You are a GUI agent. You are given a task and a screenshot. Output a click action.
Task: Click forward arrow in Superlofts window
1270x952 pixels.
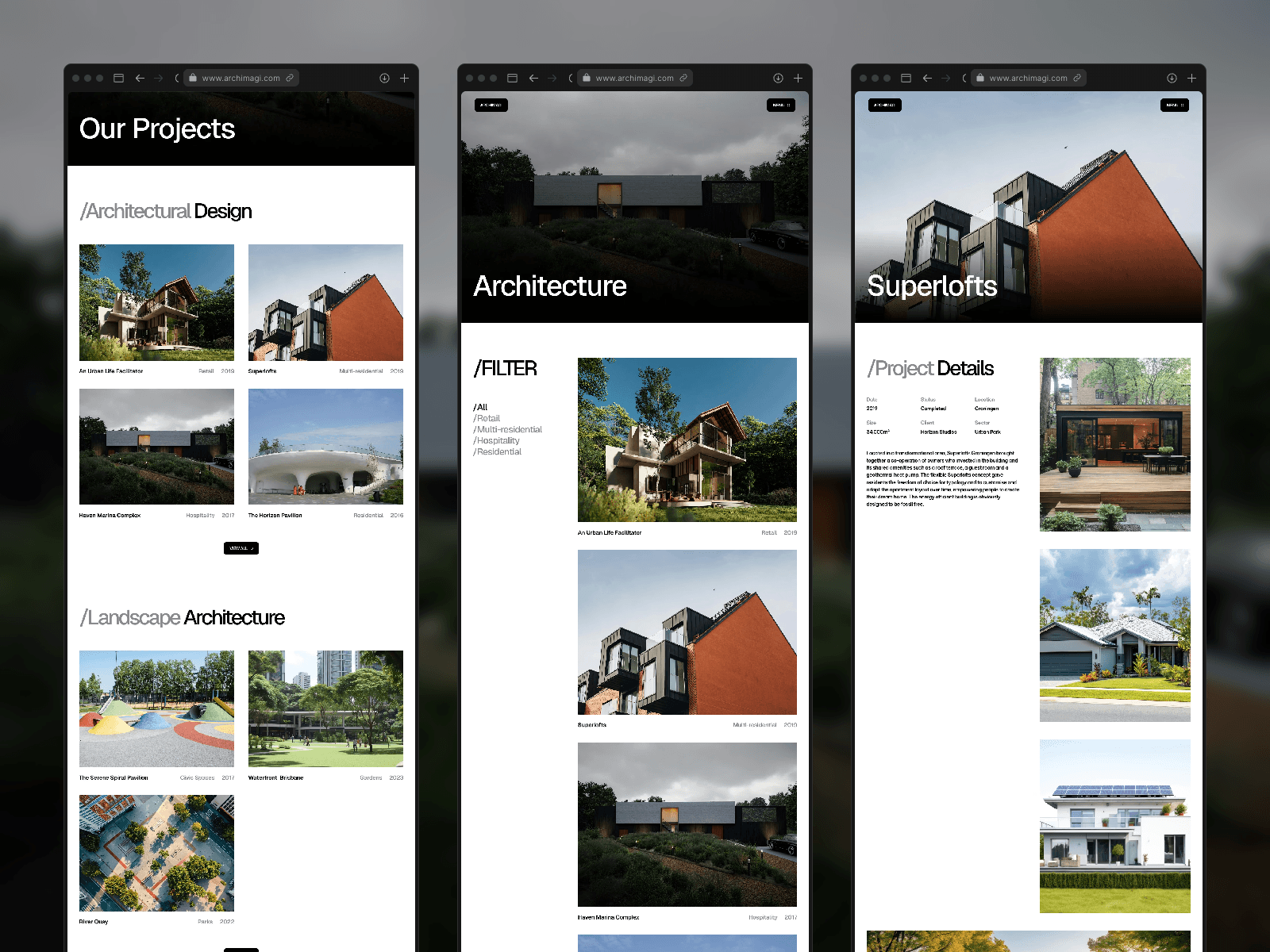(945, 78)
